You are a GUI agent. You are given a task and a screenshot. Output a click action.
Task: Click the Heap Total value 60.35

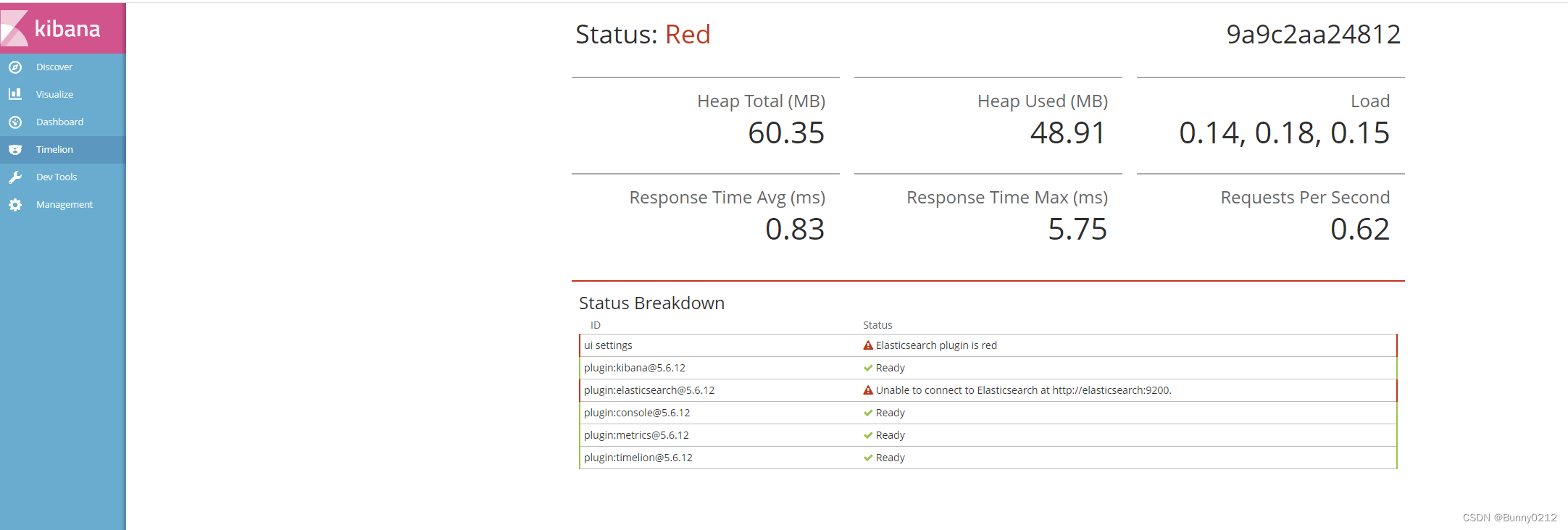coord(786,132)
